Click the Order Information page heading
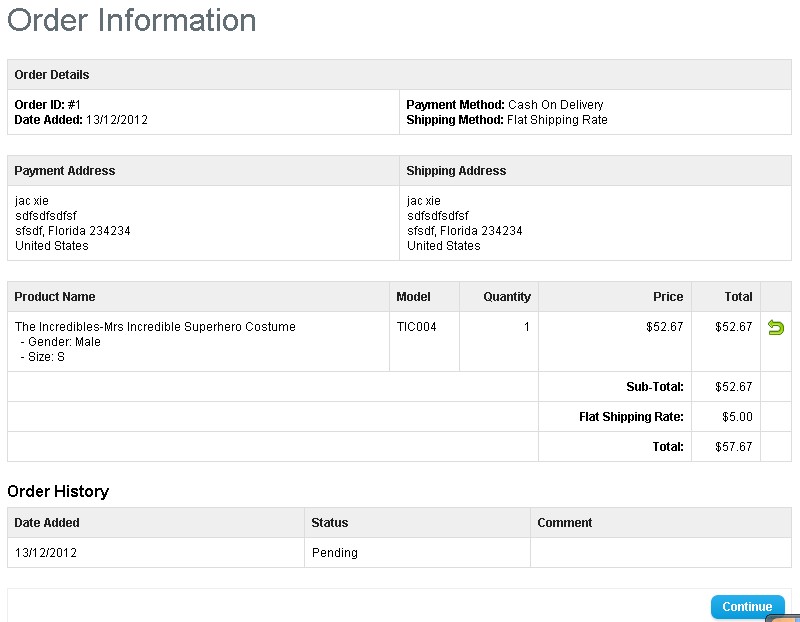800x622 pixels. click(132, 20)
